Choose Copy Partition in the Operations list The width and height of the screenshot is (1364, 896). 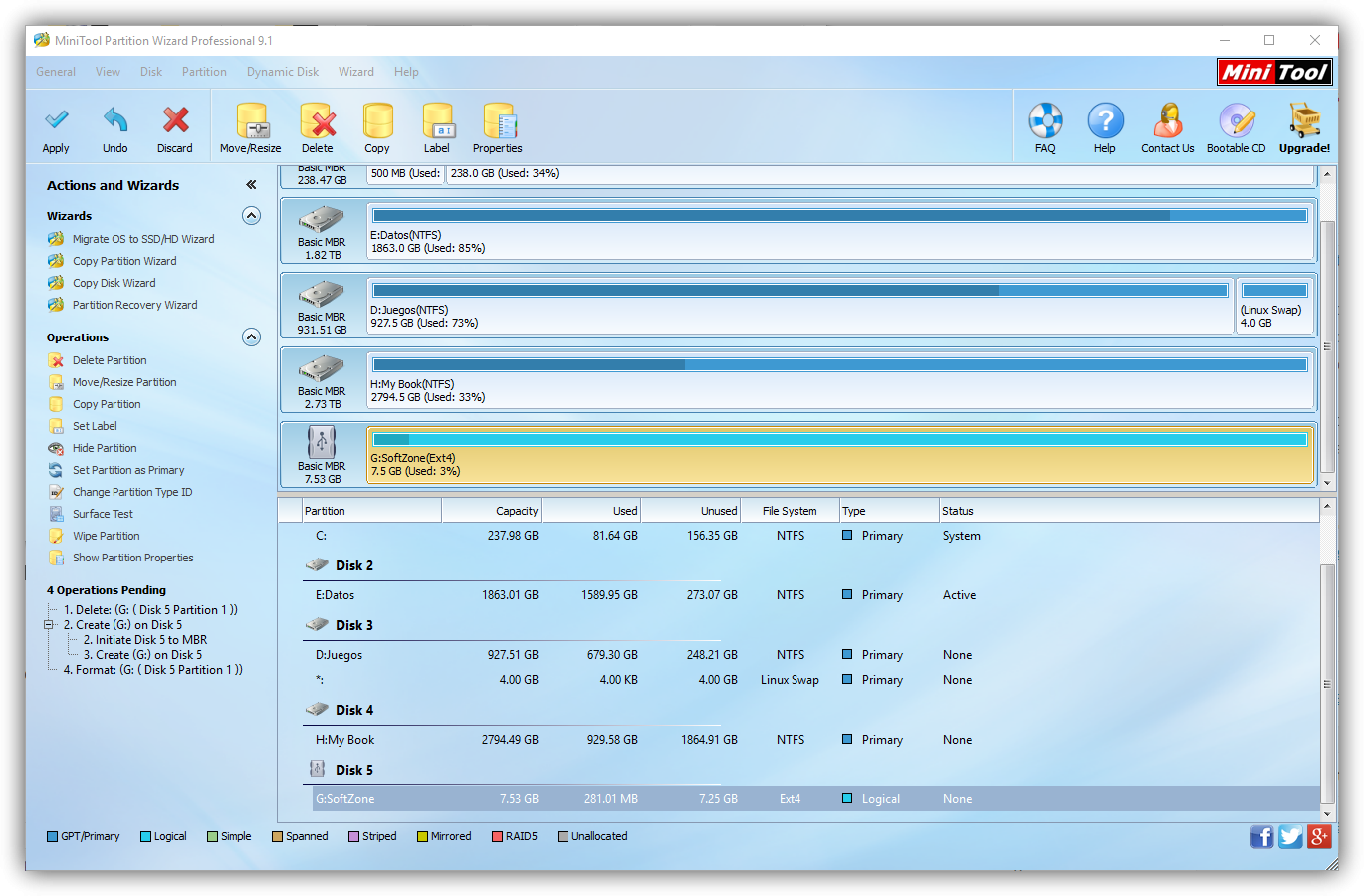point(107,404)
